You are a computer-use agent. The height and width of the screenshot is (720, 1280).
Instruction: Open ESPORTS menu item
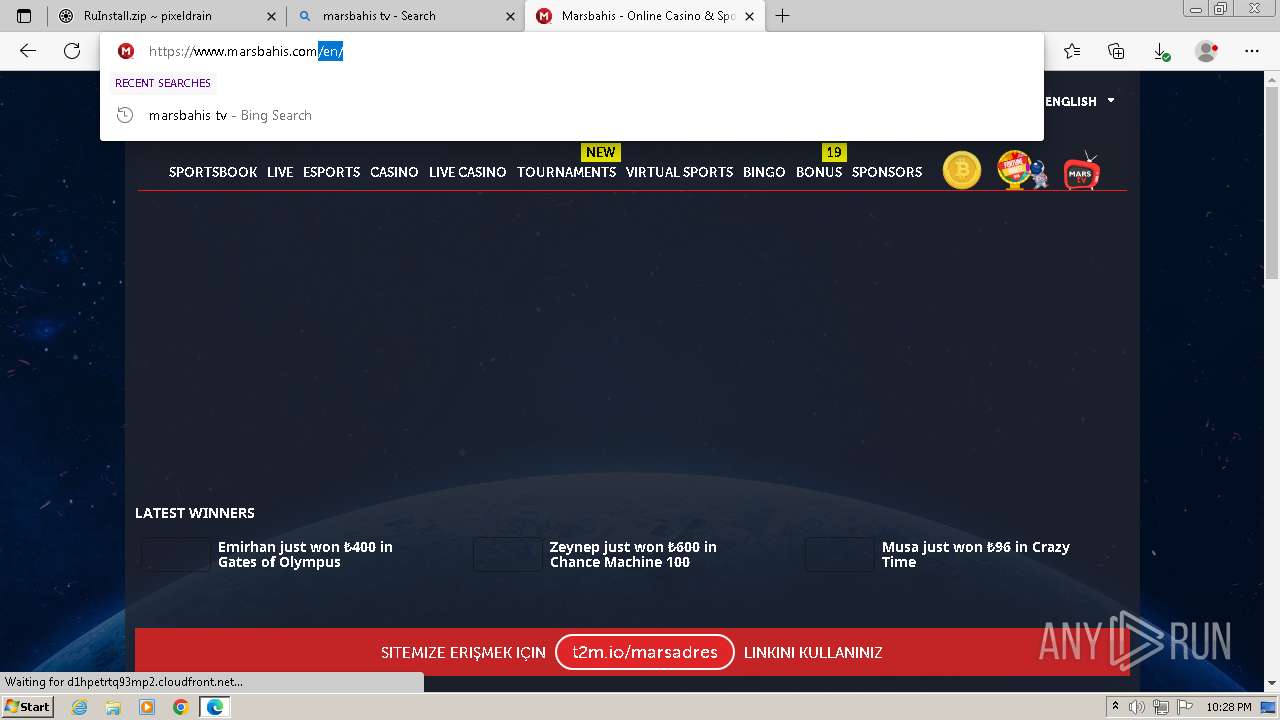[x=331, y=172]
